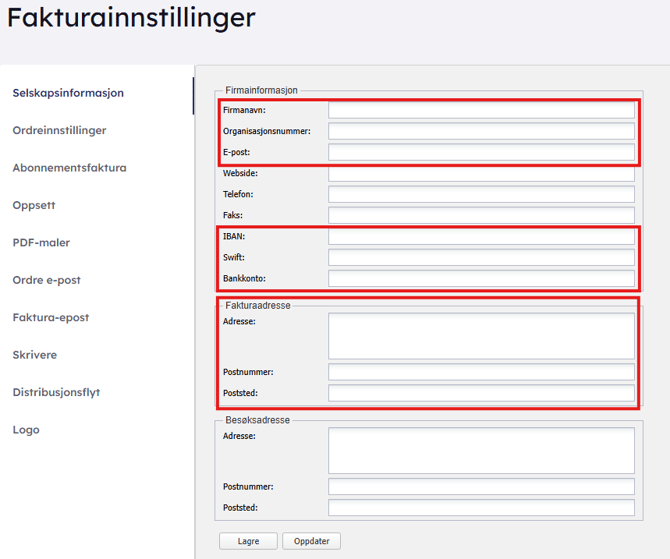
Task: Click the Oppdater button
Action: [x=311, y=541]
